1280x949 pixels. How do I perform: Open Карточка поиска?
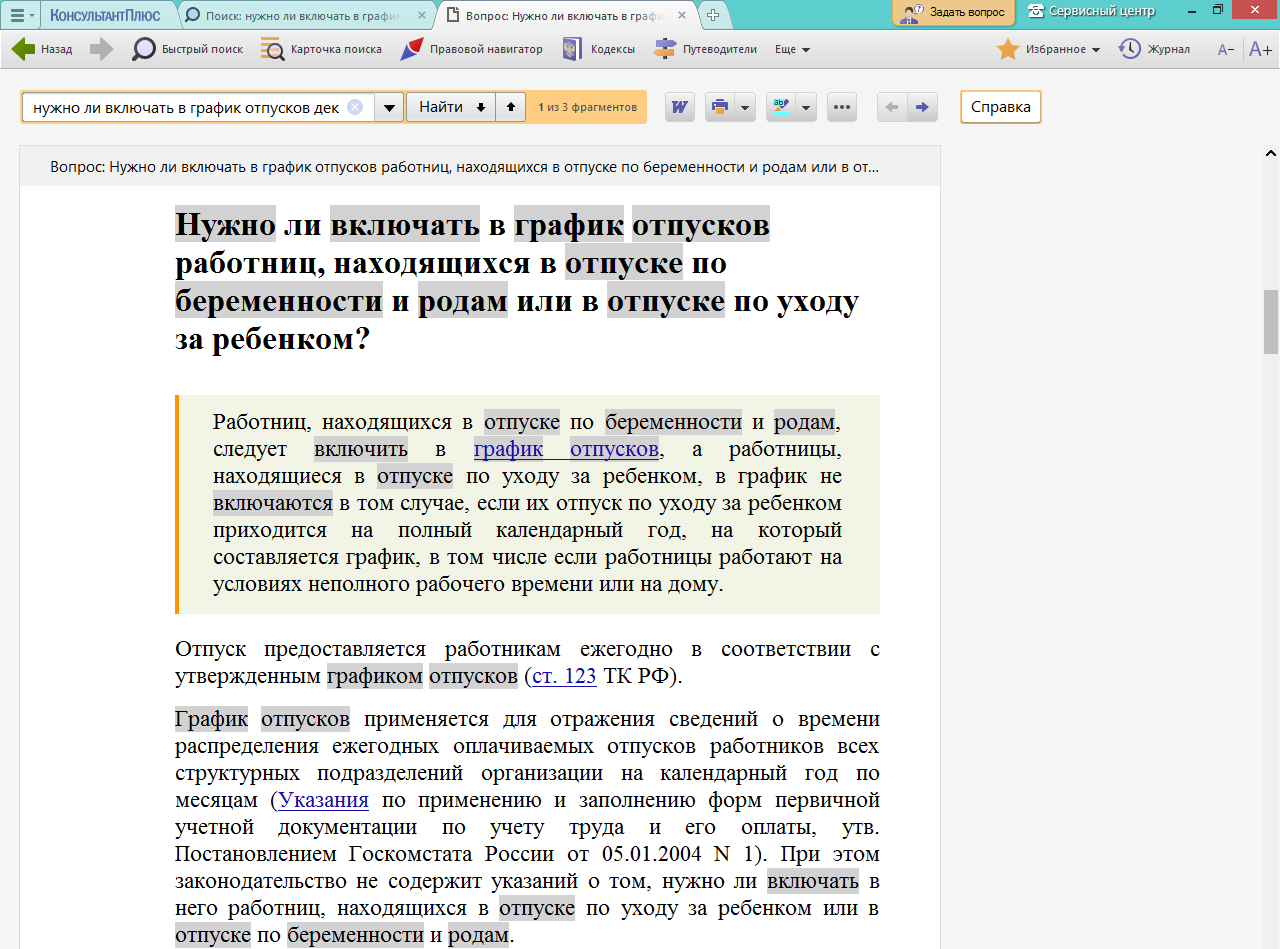point(321,49)
